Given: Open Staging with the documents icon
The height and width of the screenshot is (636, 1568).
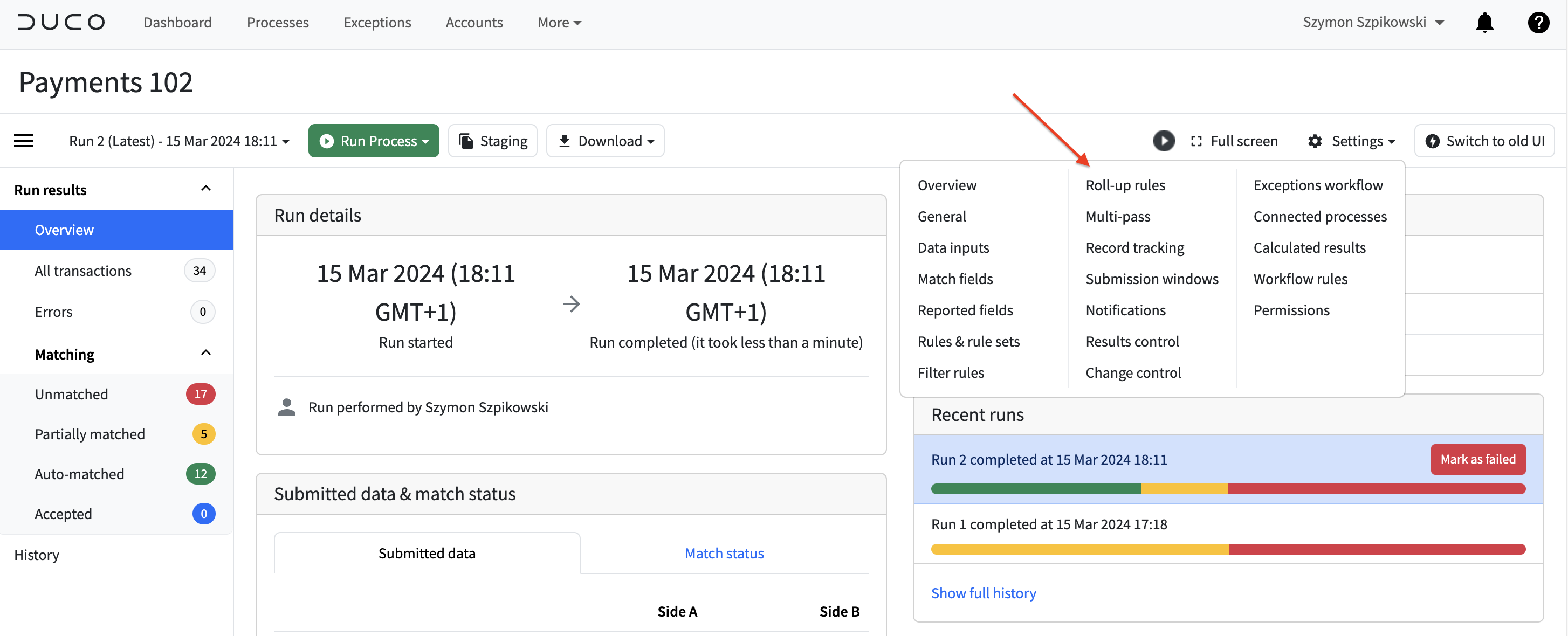Looking at the screenshot, I should point(492,141).
